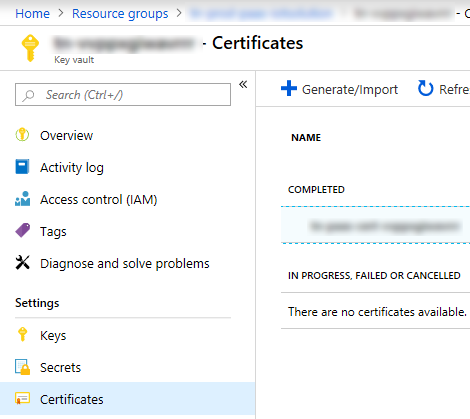Open Resource groups breadcrumb link

click(120, 14)
